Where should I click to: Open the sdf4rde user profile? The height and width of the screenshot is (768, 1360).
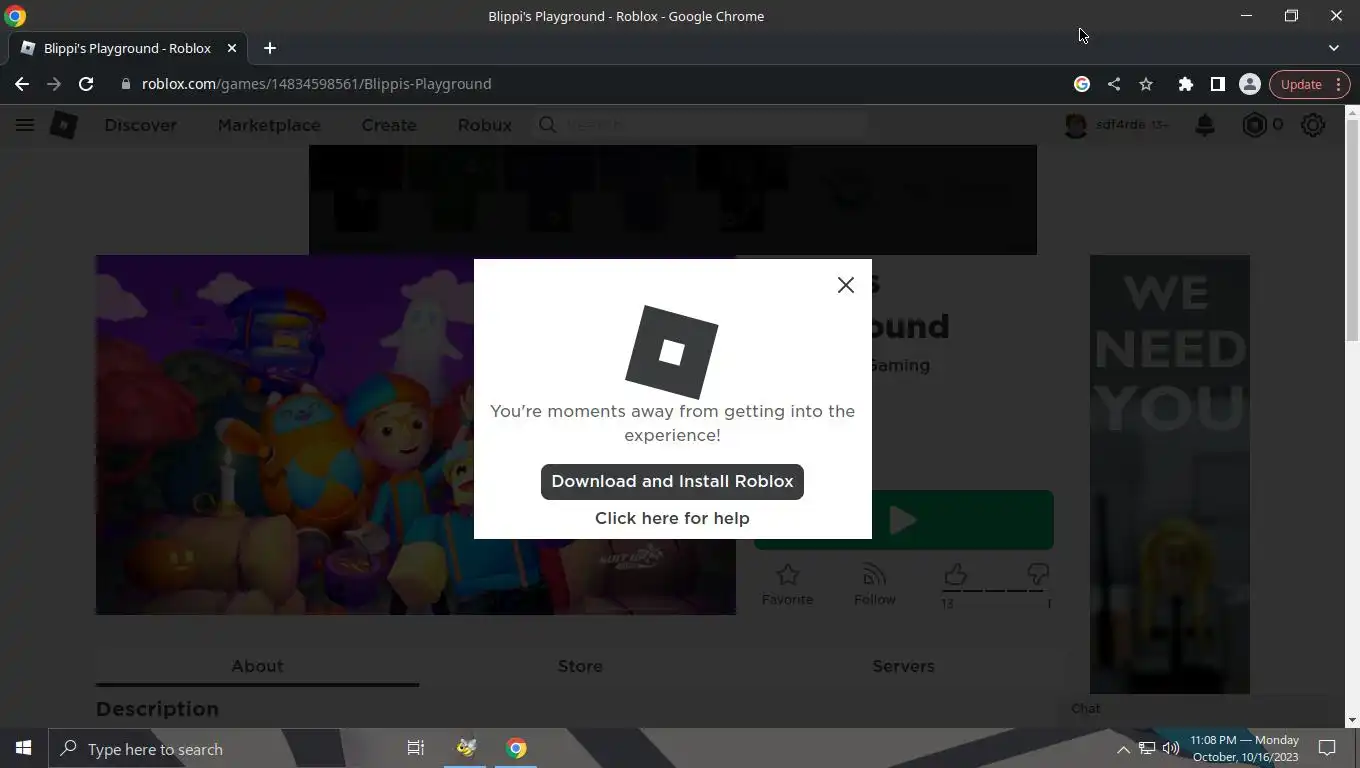click(1118, 125)
